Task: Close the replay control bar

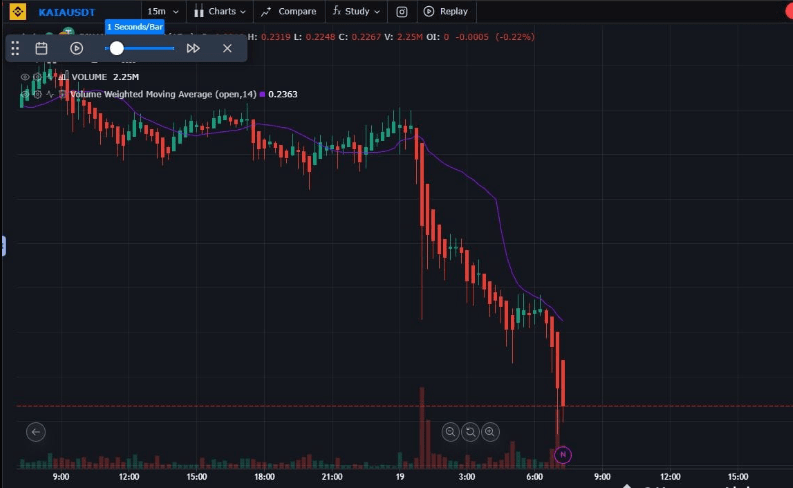Action: tap(227, 48)
